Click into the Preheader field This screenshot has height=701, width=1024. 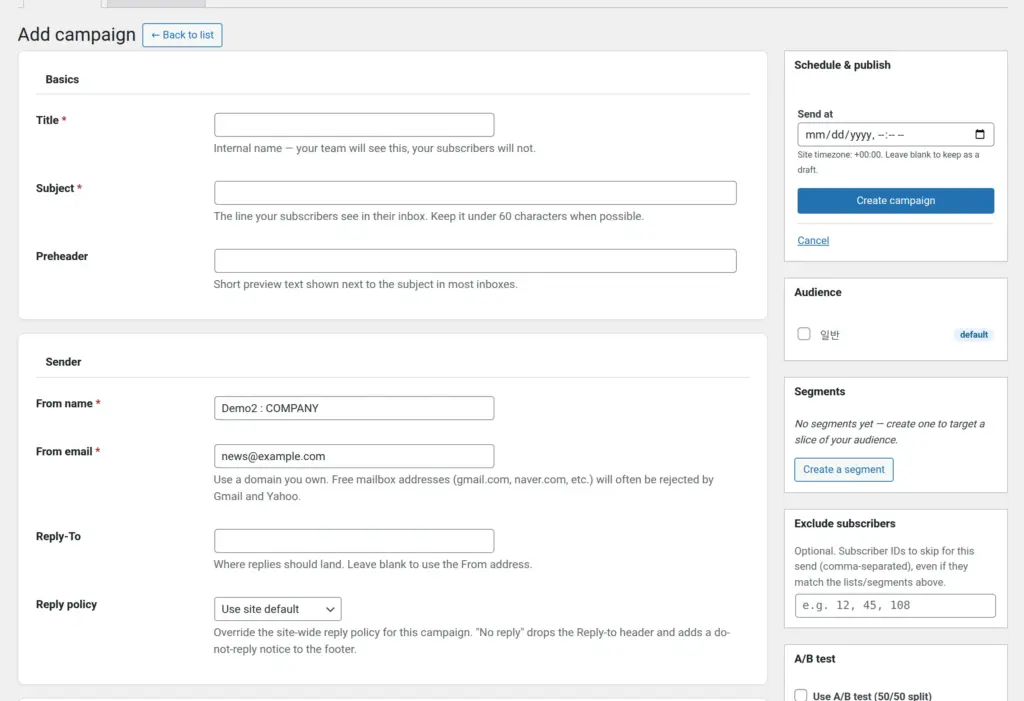475,261
